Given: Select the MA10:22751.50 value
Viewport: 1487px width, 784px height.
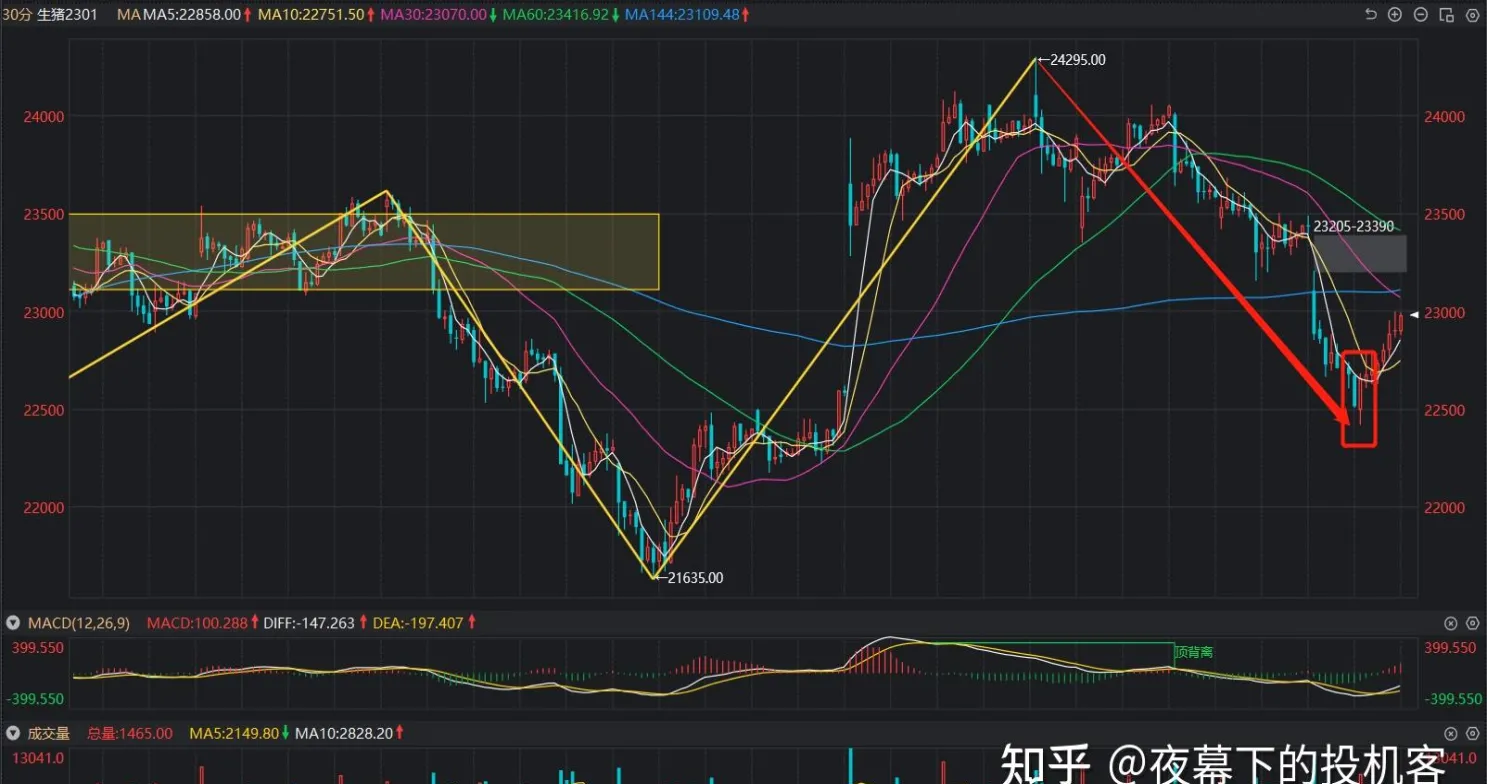Looking at the screenshot, I should (311, 15).
